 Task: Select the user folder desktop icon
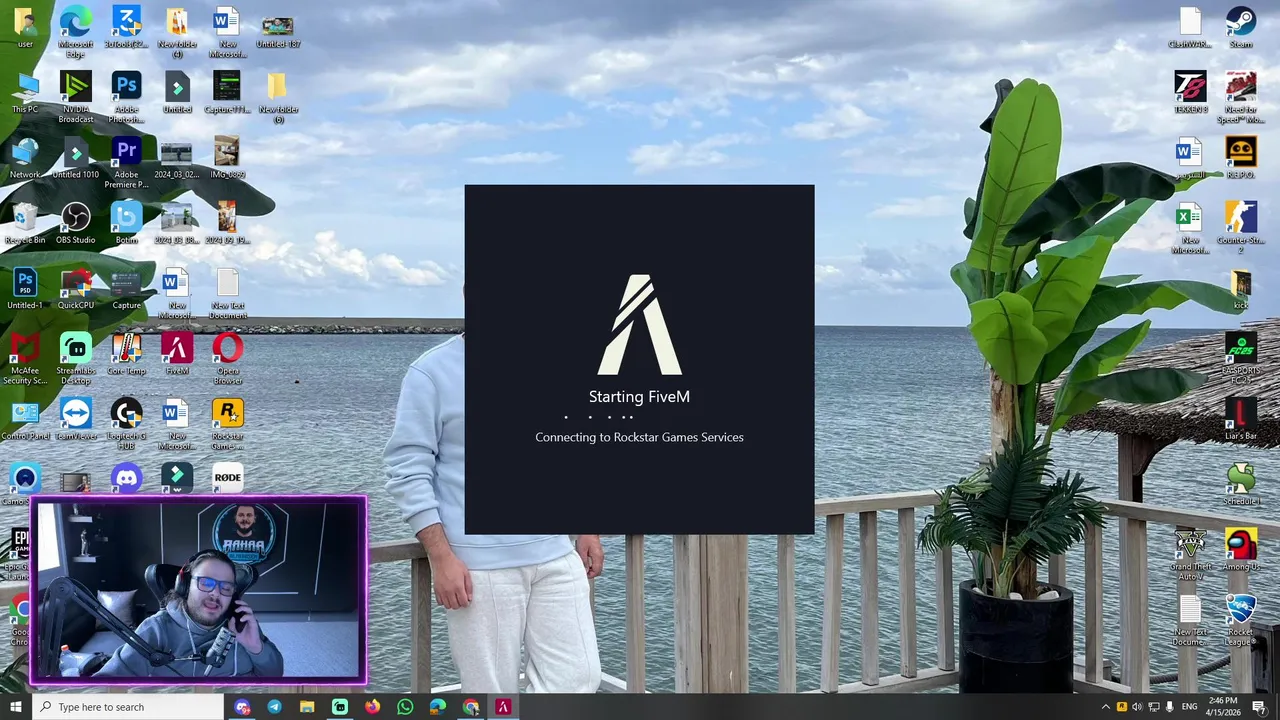25,27
